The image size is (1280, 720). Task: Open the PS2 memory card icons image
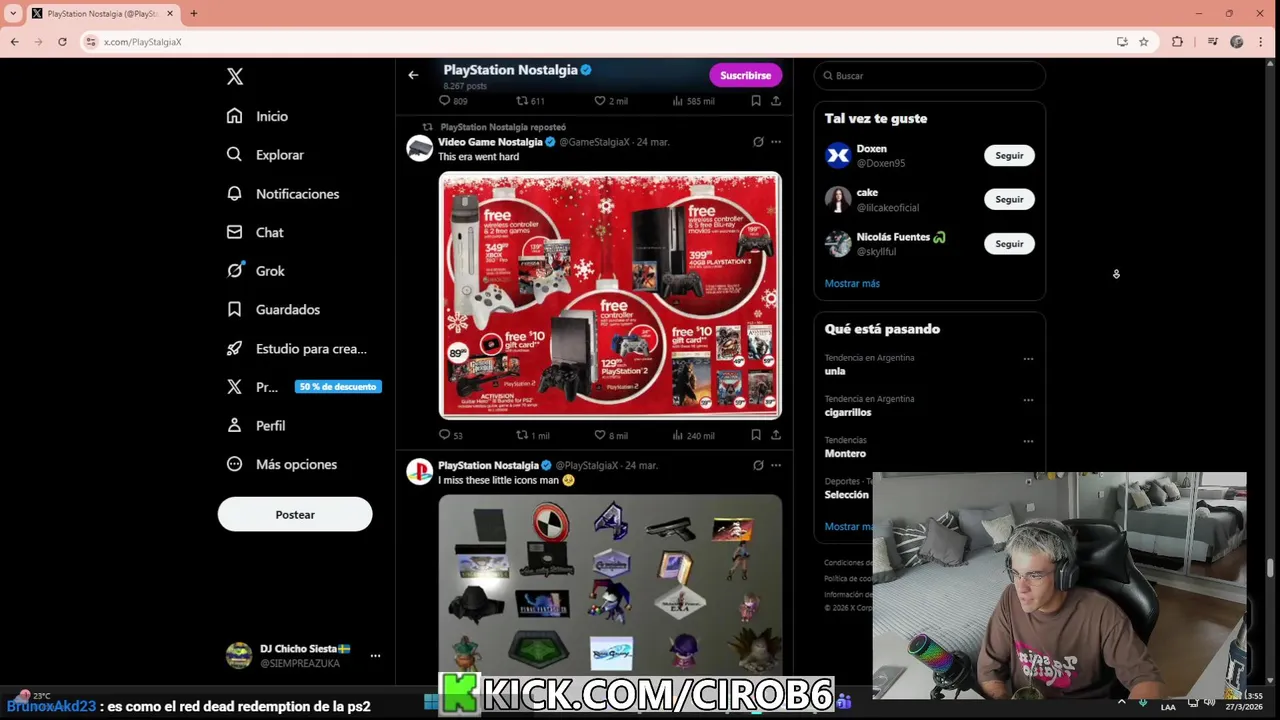click(x=610, y=585)
